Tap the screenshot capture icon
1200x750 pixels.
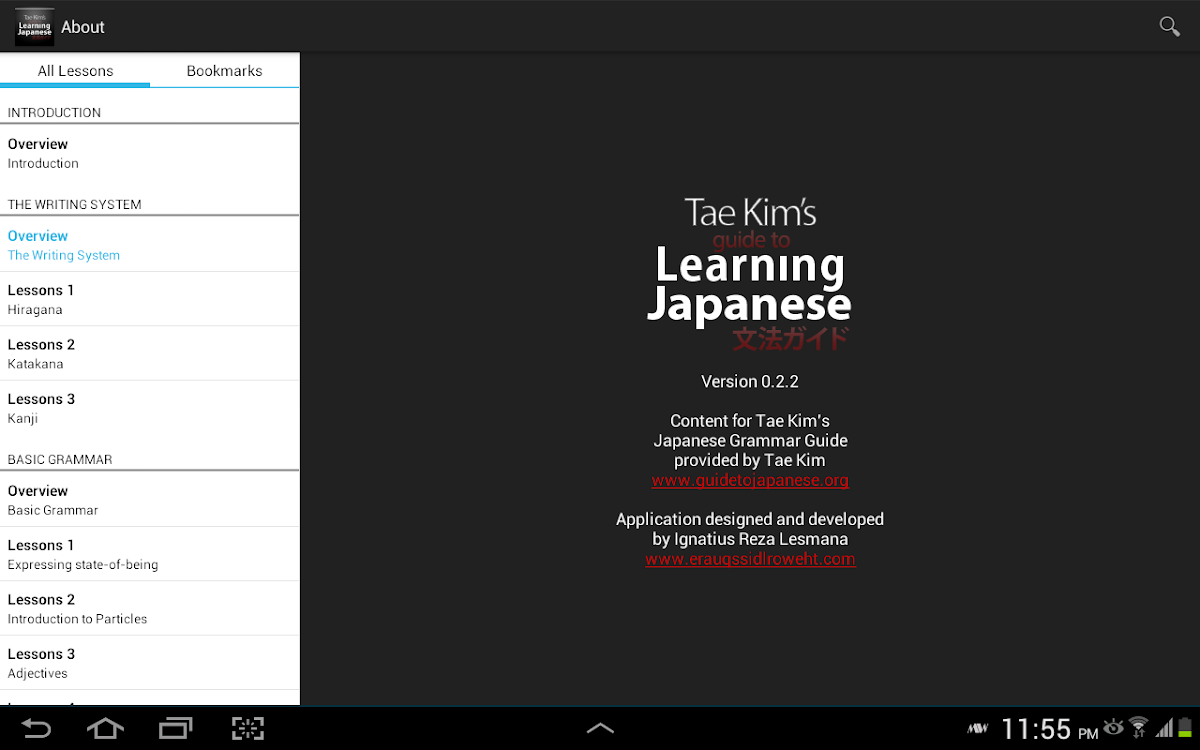[x=248, y=728]
